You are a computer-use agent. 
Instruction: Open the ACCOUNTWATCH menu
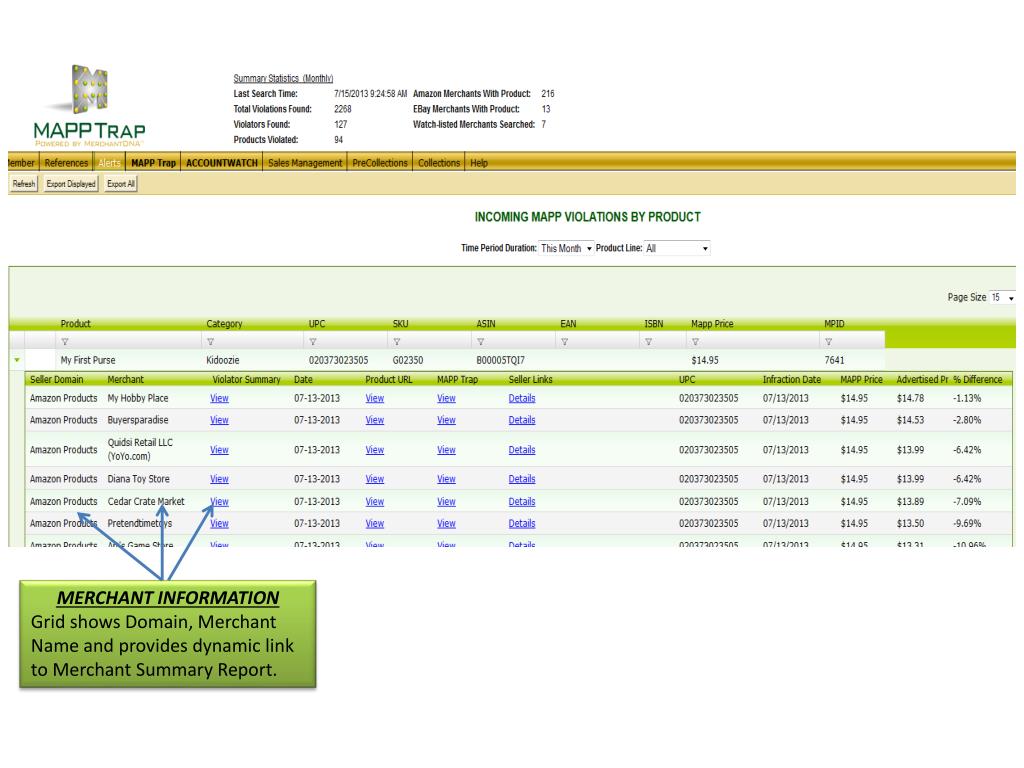222,163
